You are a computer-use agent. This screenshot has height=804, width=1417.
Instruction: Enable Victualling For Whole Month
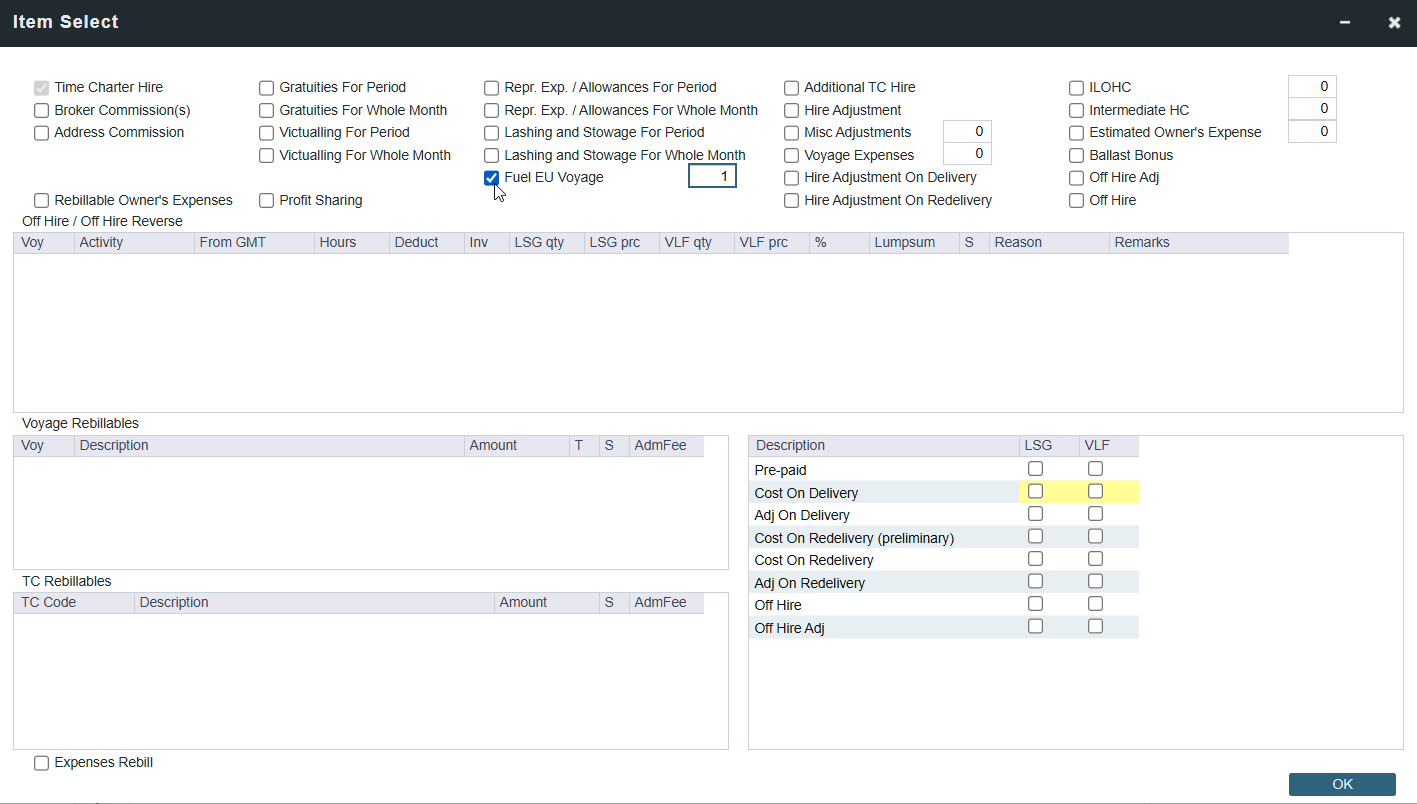point(266,155)
